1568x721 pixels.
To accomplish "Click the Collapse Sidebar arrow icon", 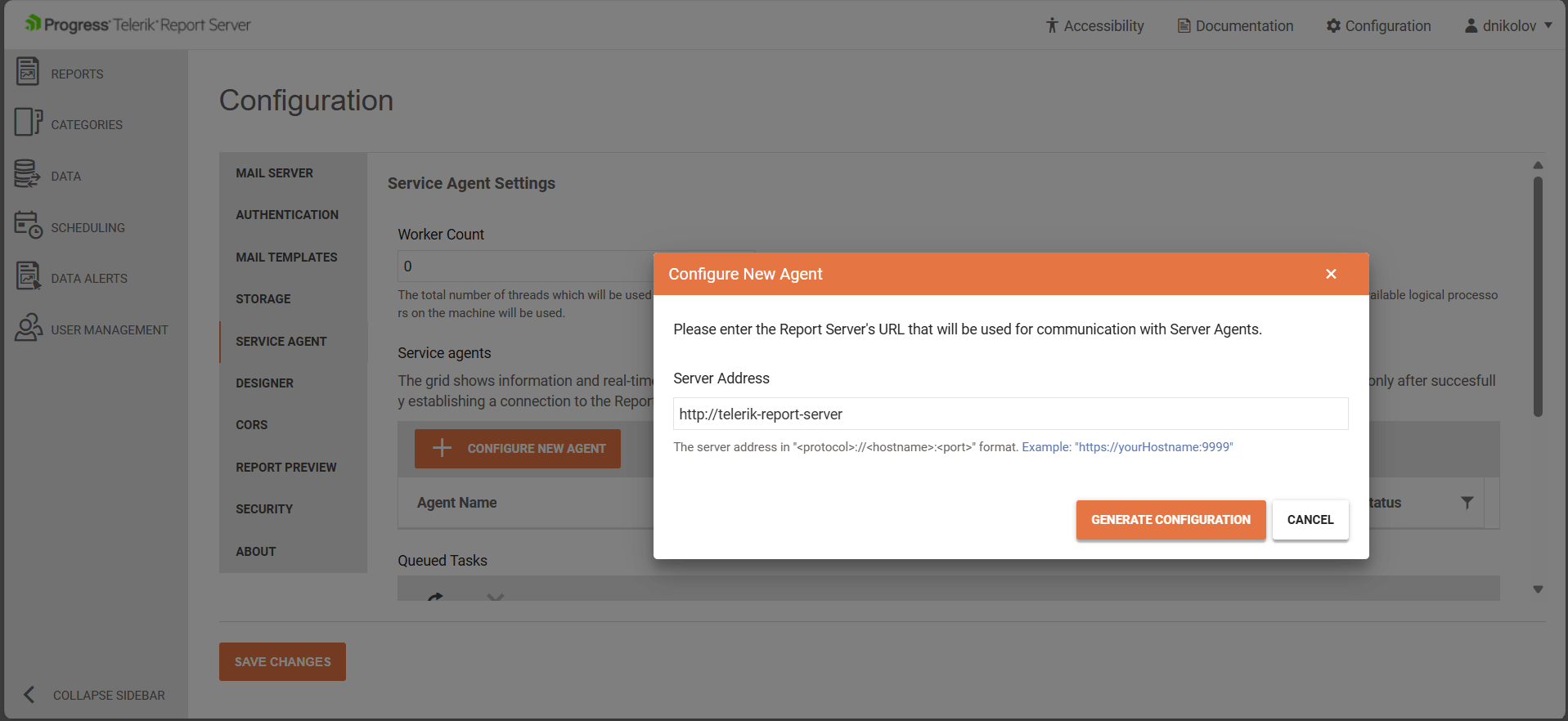I will tap(29, 695).
